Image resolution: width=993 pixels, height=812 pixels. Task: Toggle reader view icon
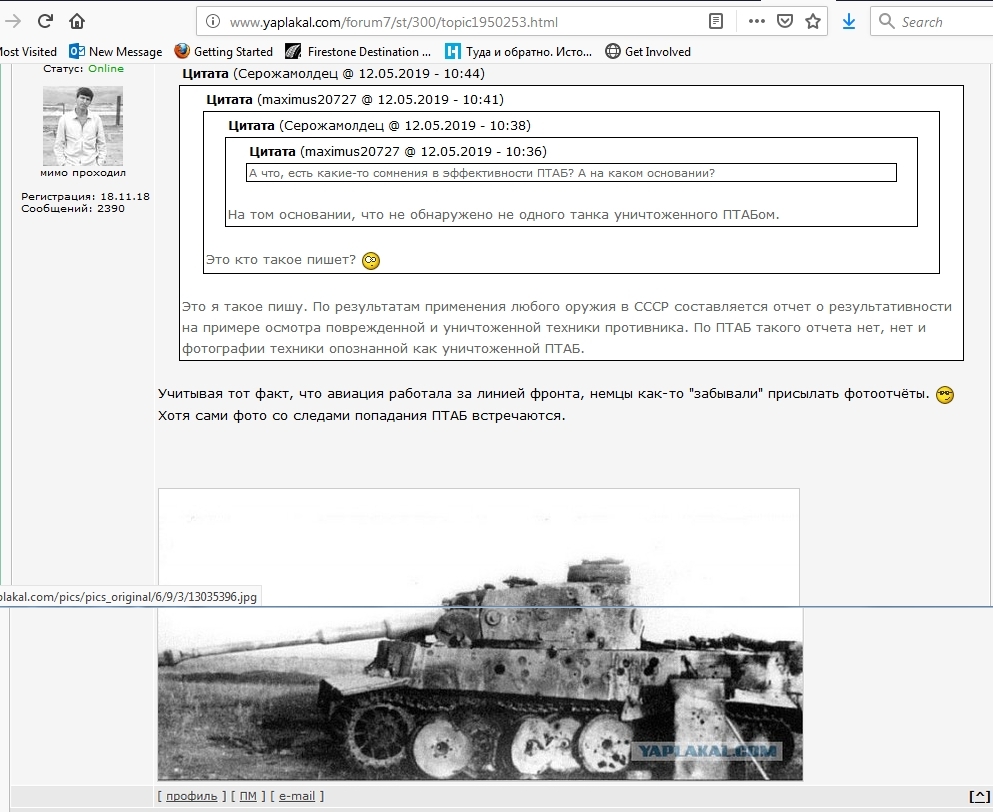pos(716,22)
